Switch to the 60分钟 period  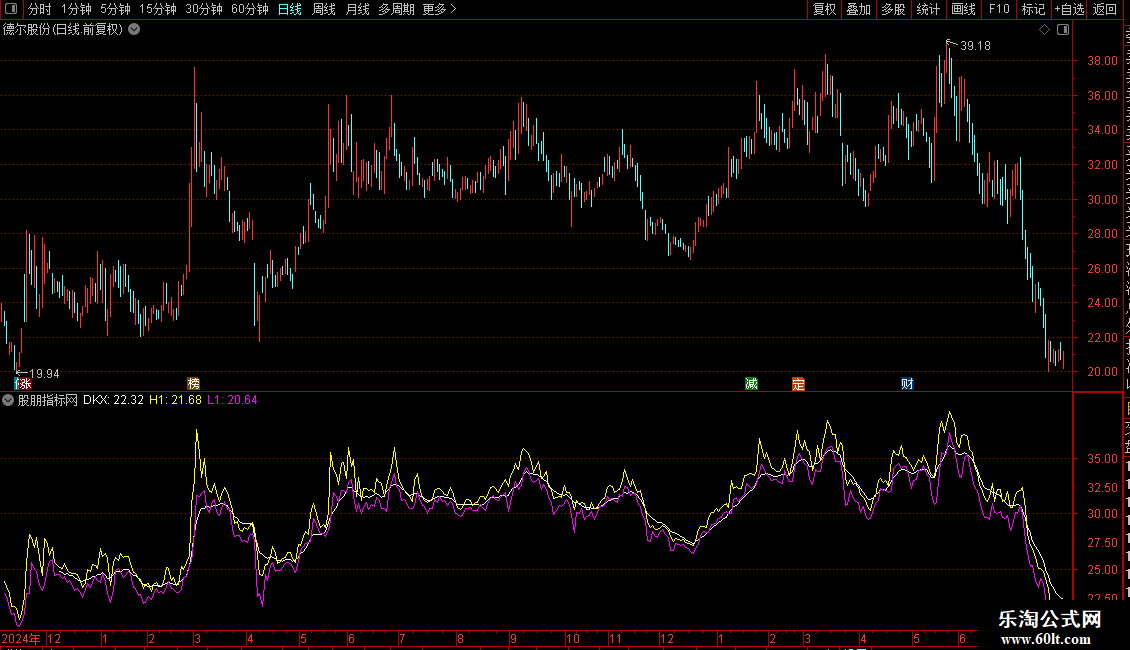pyautogui.click(x=250, y=9)
